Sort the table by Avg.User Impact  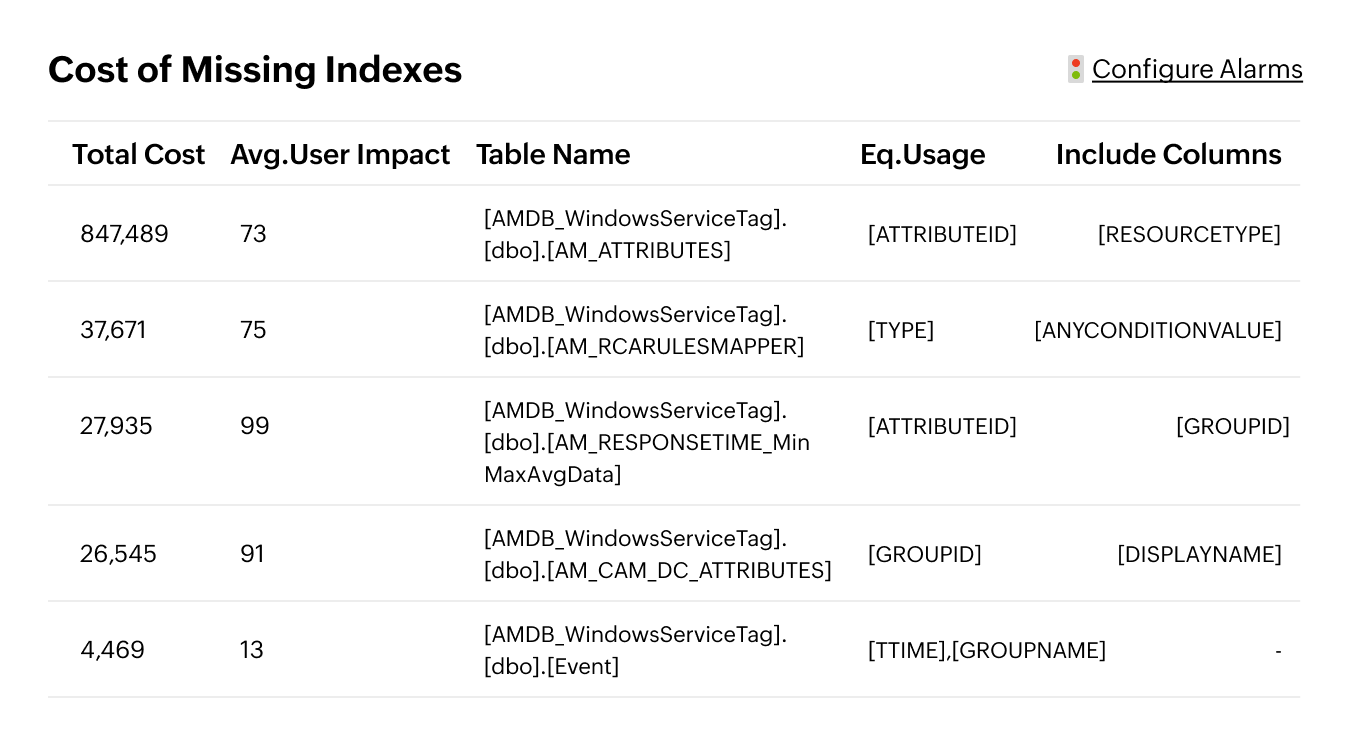(340, 155)
